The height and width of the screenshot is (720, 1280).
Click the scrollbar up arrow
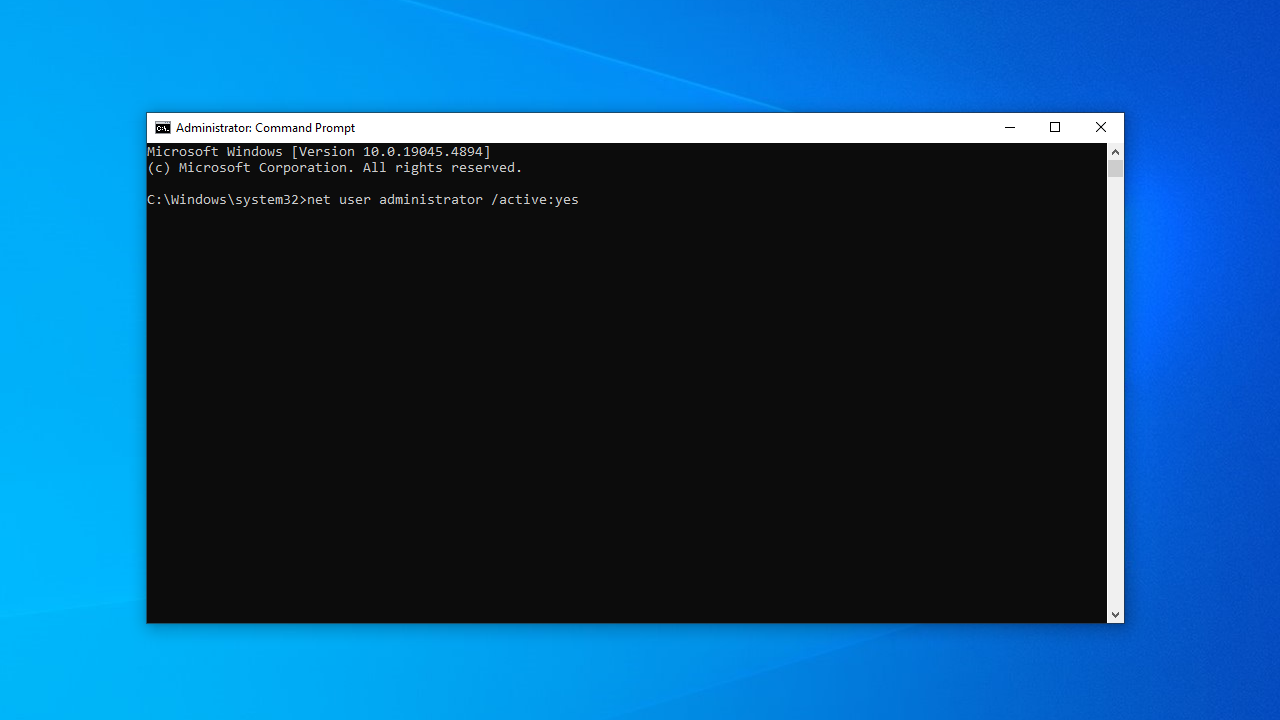tap(1115, 152)
